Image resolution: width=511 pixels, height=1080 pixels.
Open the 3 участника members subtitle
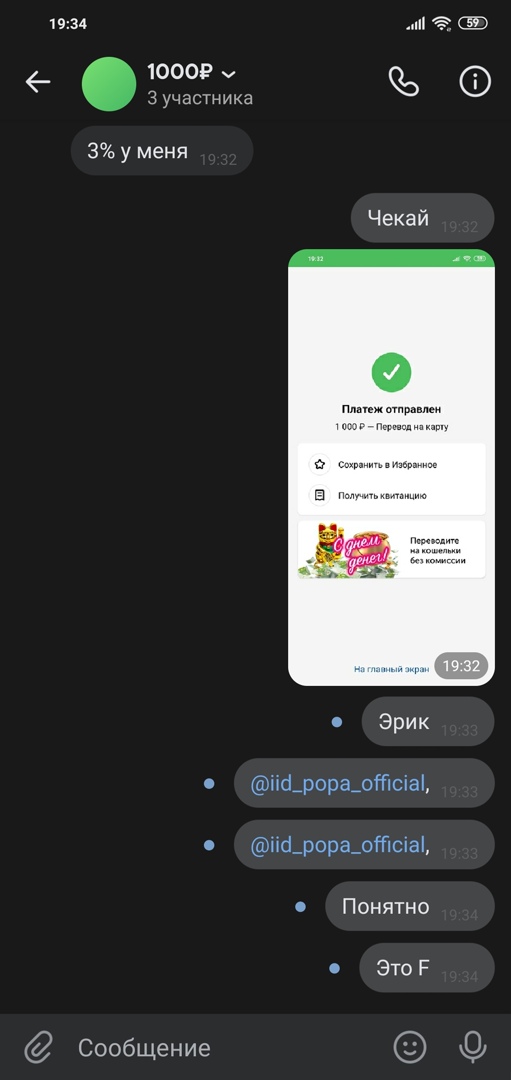tap(200, 98)
